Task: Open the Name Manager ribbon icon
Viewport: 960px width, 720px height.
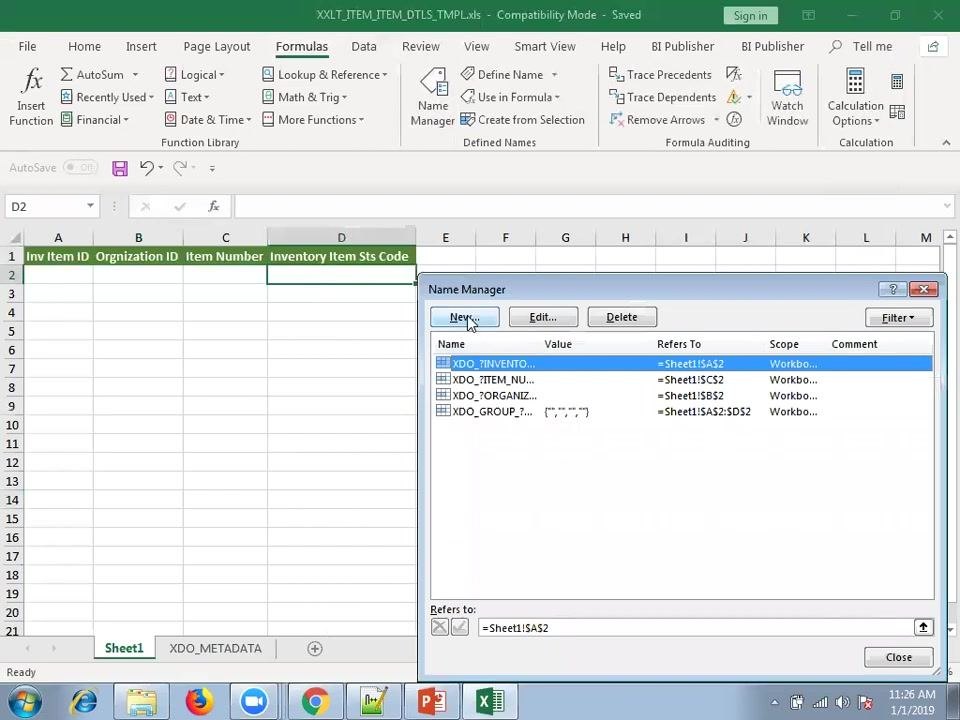Action: coord(433,81)
